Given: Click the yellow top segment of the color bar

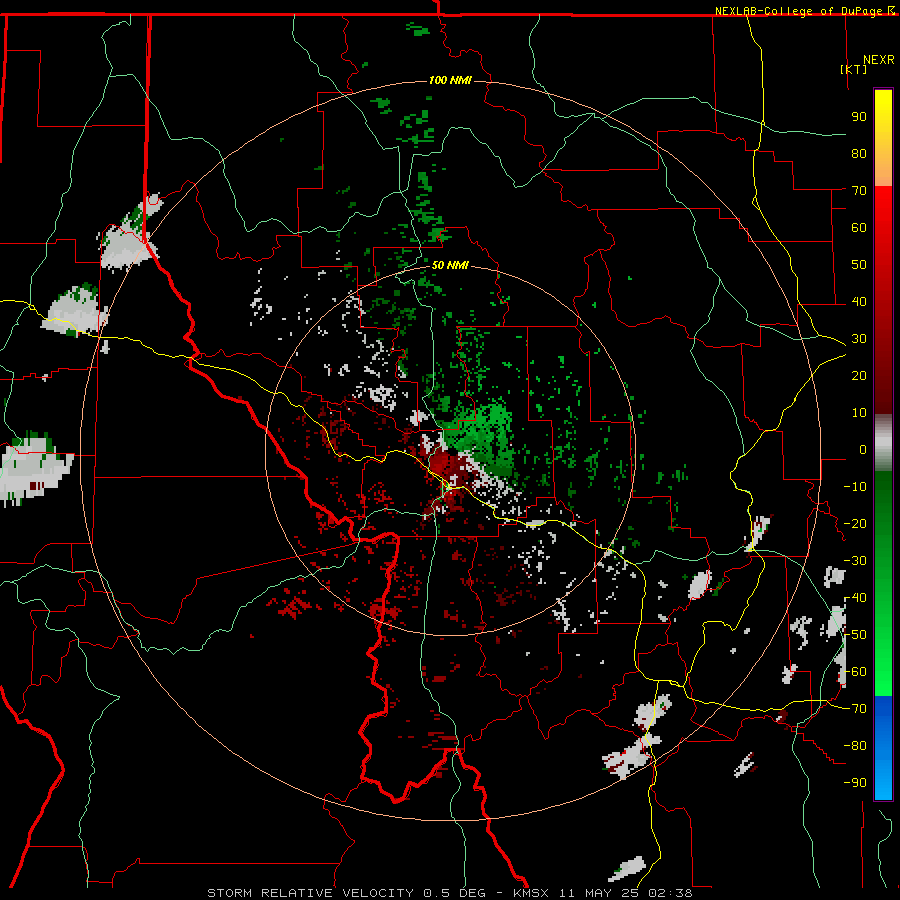Looking at the screenshot, I should coord(883,138).
